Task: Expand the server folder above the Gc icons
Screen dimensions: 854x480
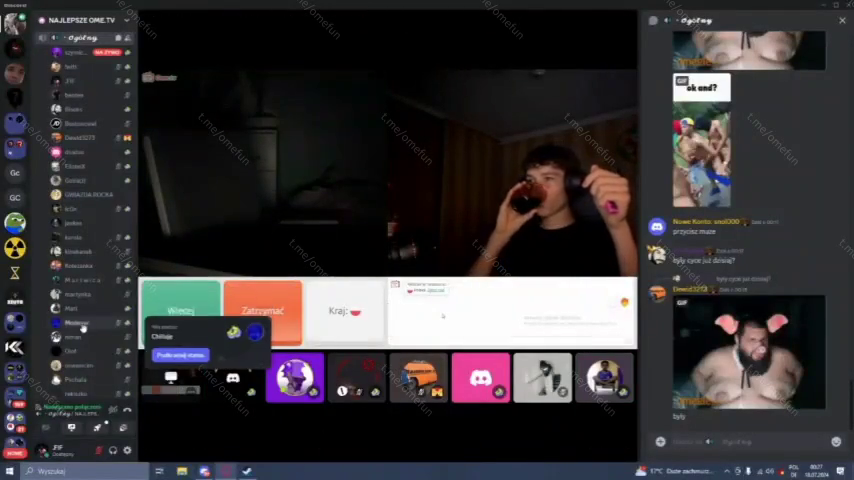Action: pyautogui.click(x=15, y=148)
